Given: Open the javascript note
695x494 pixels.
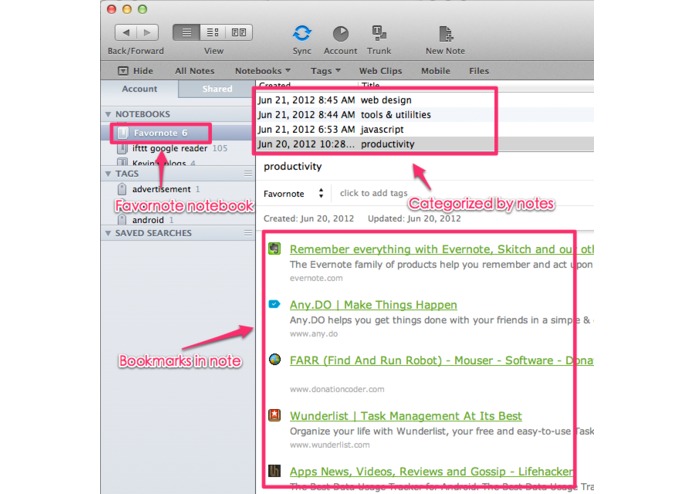Looking at the screenshot, I should 426,129.
